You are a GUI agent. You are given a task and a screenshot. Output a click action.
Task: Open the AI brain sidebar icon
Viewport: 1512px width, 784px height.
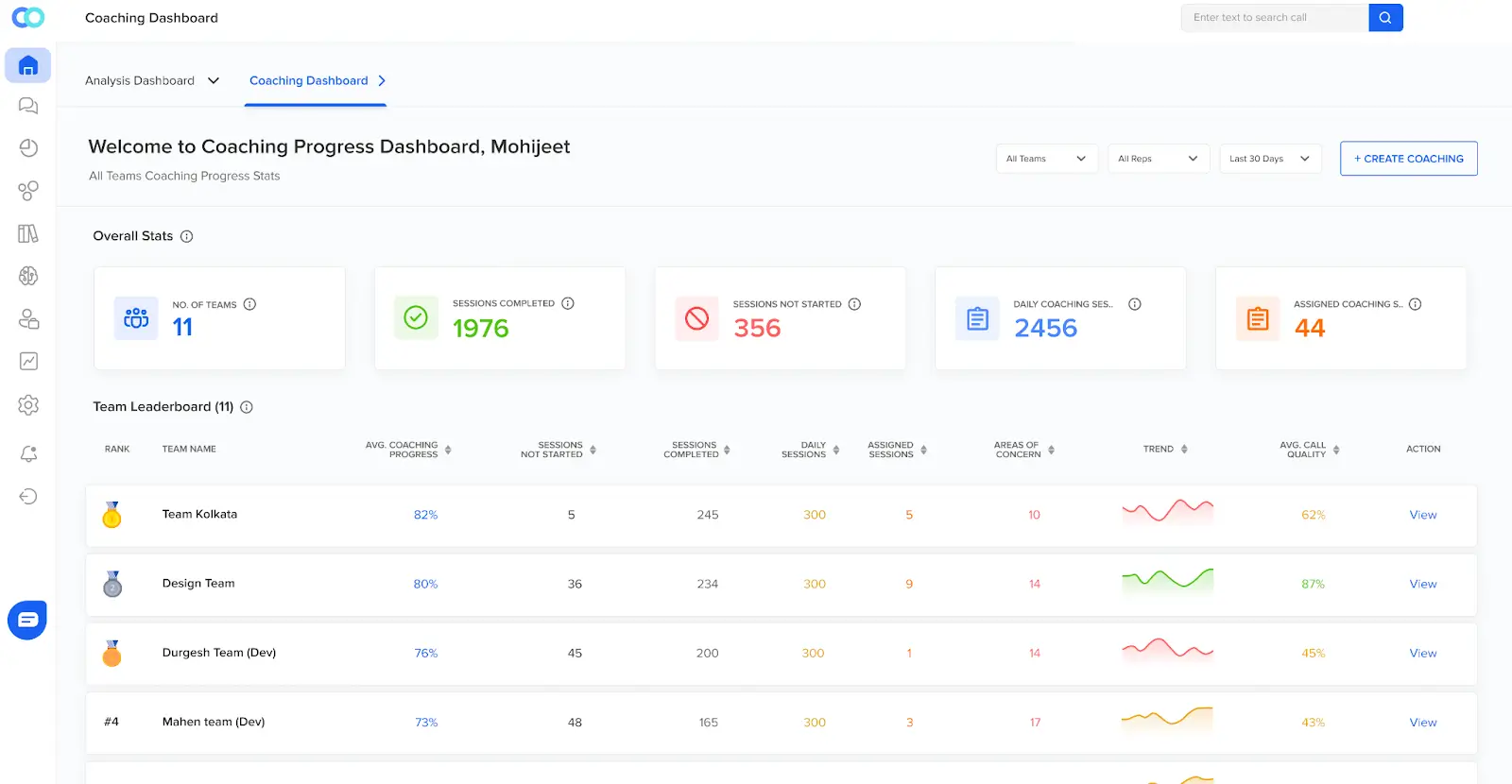(28, 276)
